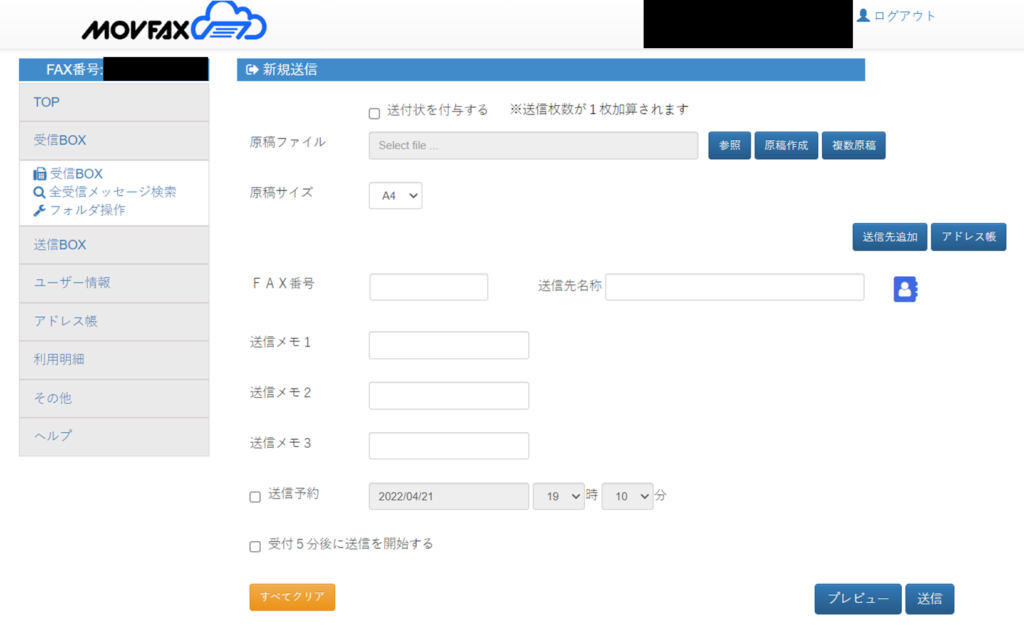
Task: Open アドレス帳 sidebar menu item
Action: click(114, 321)
